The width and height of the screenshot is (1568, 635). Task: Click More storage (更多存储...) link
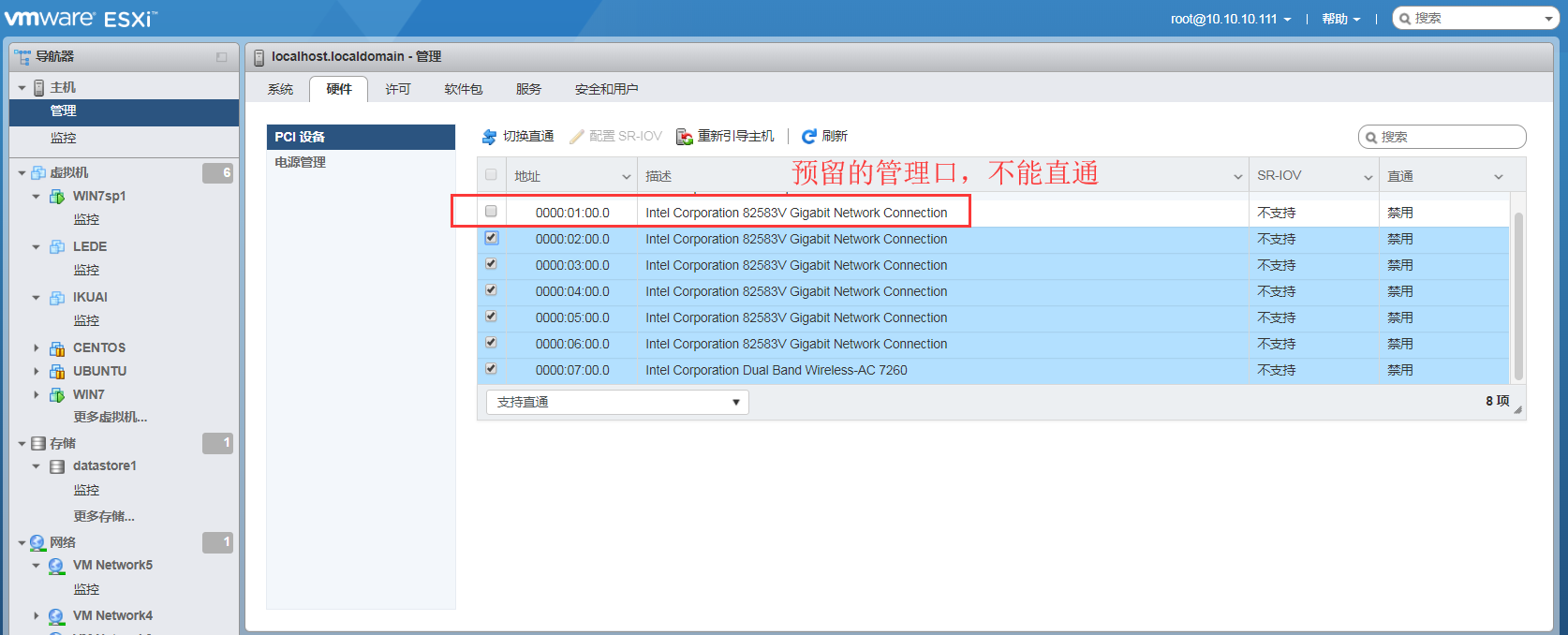pos(104,517)
